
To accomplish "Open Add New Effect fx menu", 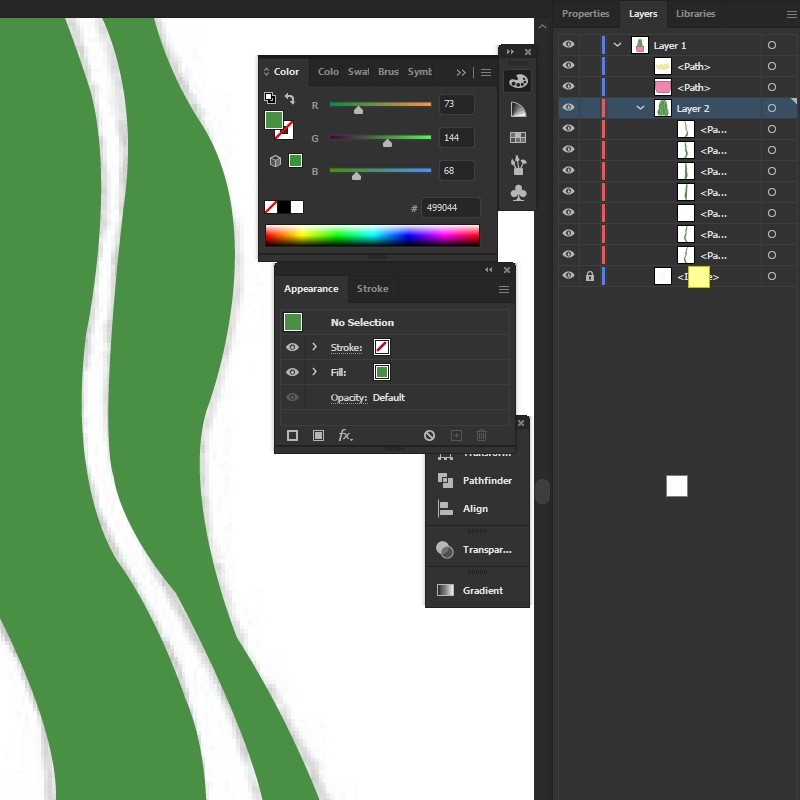I will pos(345,435).
